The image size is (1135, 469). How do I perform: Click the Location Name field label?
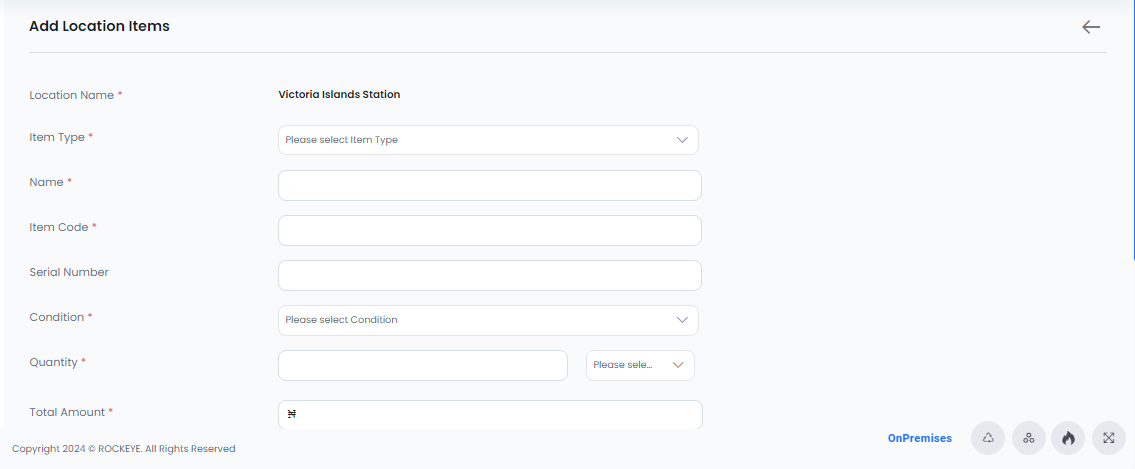click(x=72, y=95)
